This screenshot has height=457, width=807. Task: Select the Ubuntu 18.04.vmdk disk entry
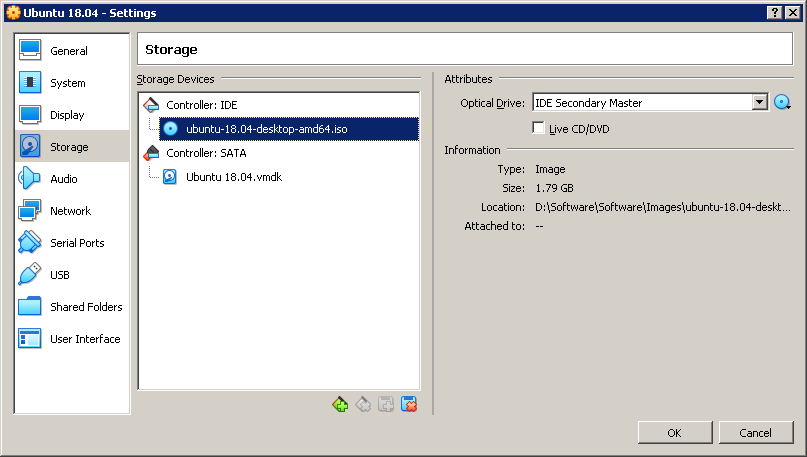click(234, 177)
